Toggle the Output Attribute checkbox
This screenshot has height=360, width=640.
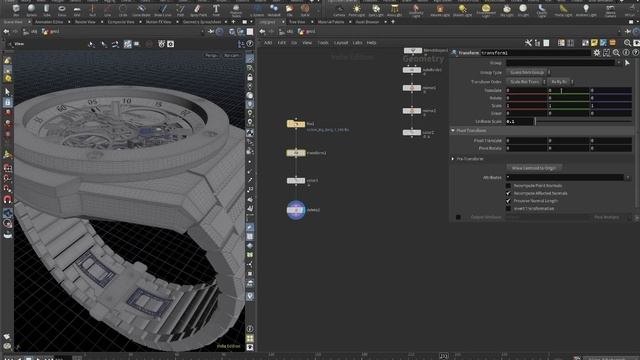click(458, 217)
